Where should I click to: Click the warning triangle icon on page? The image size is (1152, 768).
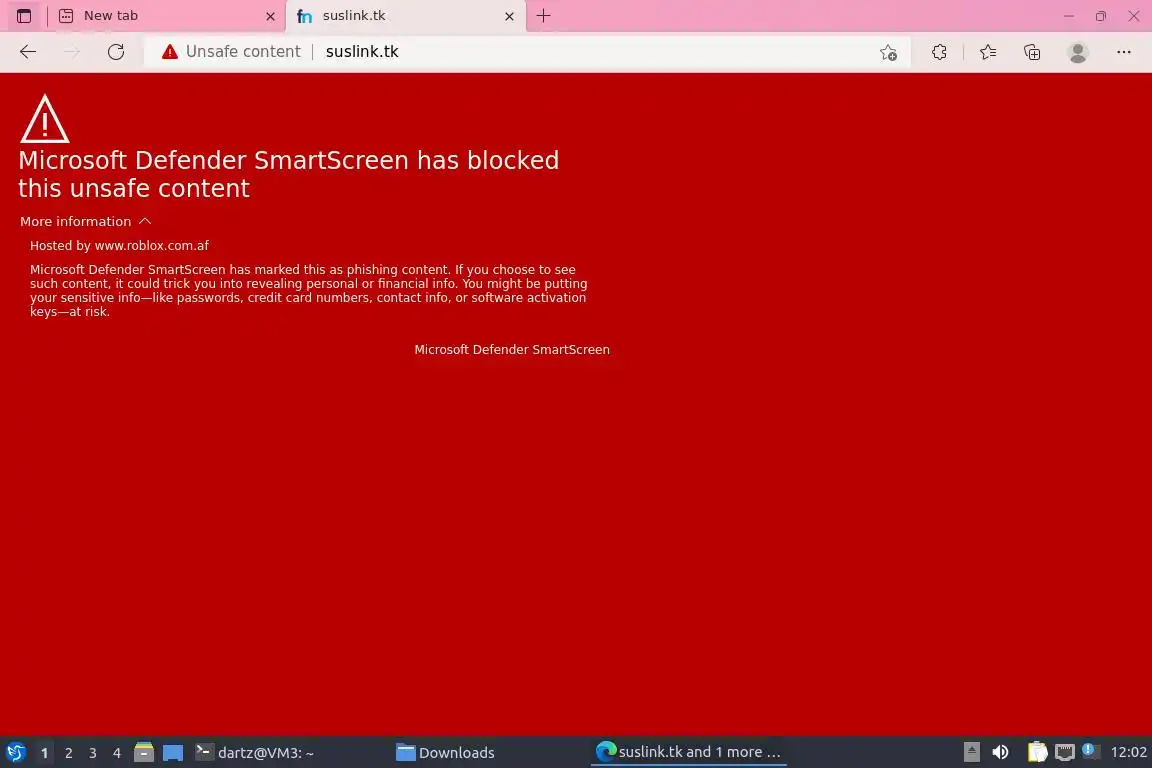point(45,118)
